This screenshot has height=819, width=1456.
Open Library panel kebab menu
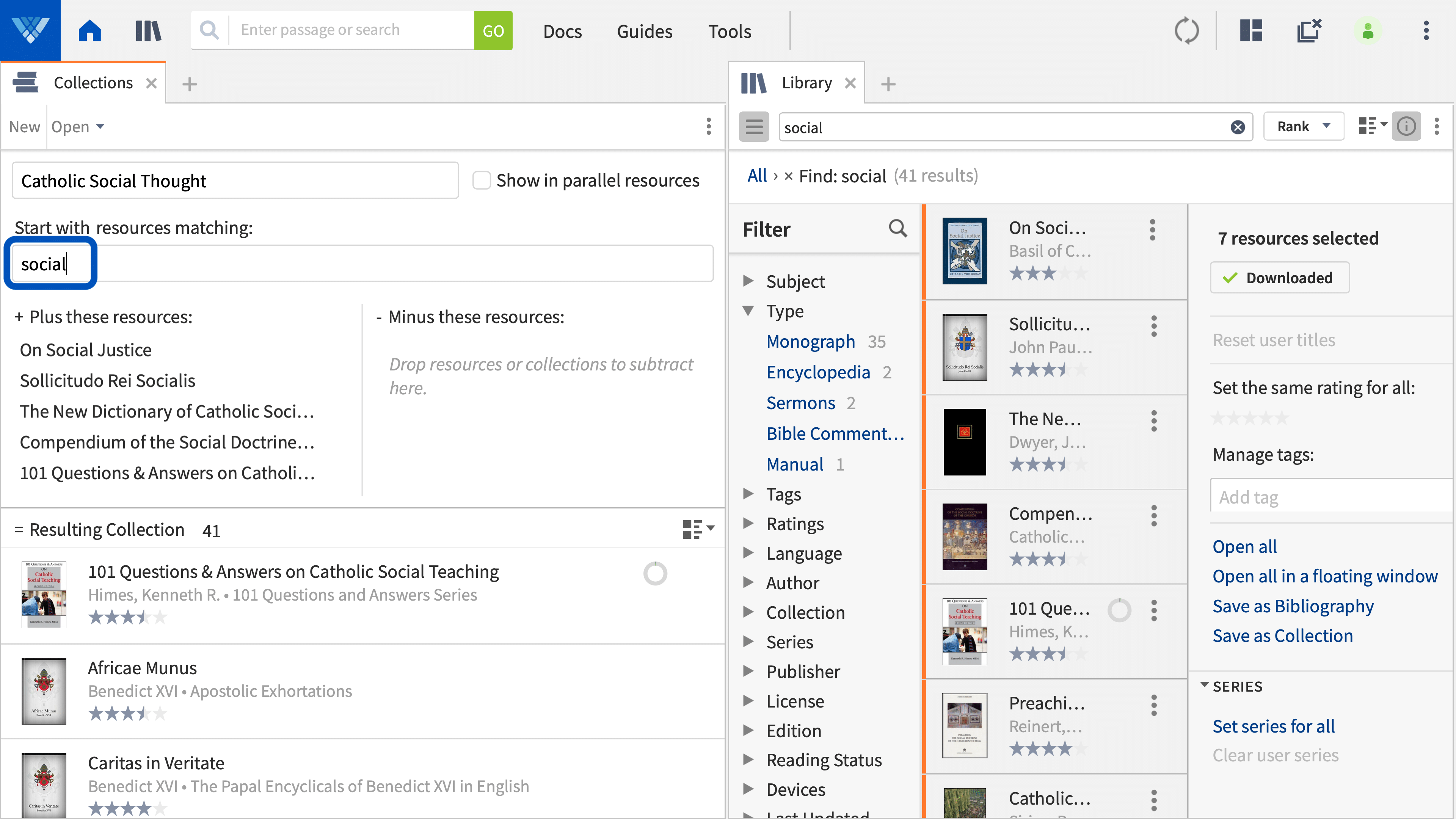(1436, 126)
